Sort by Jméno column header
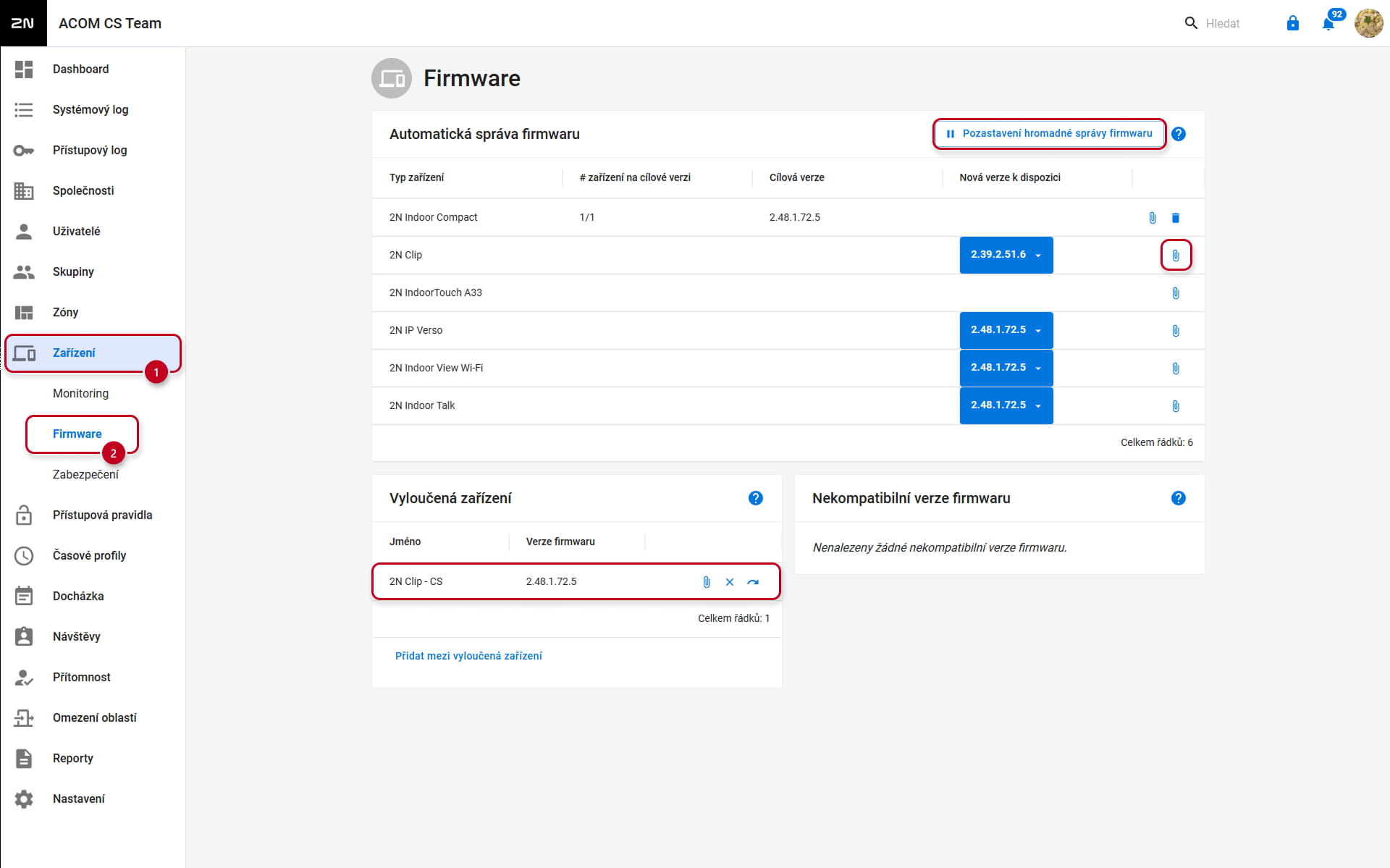Screen dimensions: 1390x868 pyautogui.click(x=405, y=542)
